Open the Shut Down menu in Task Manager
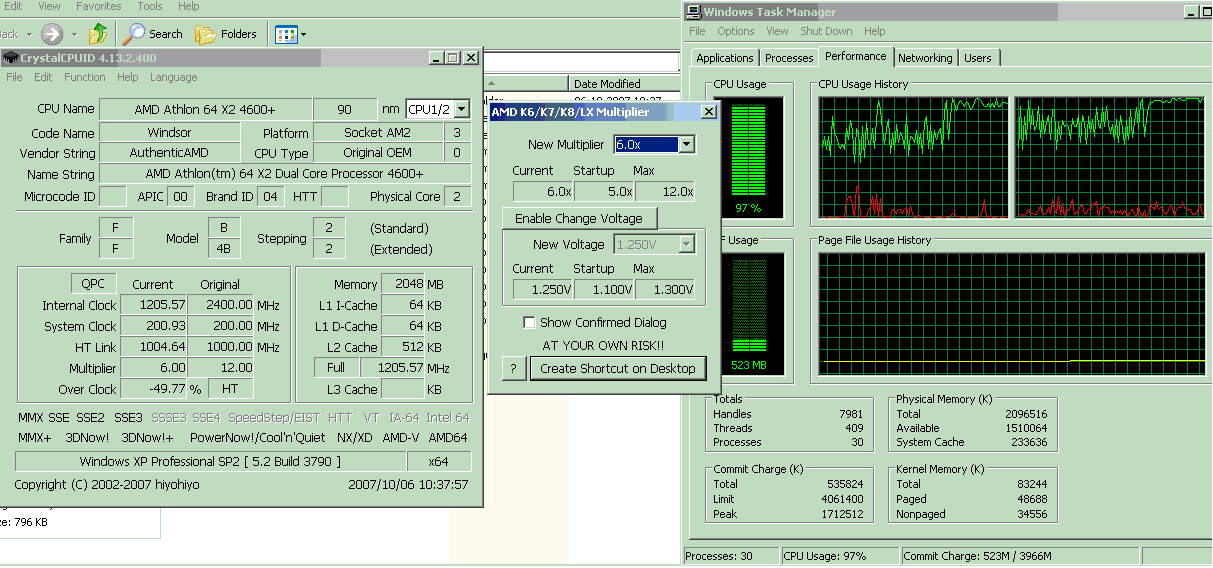 (x=826, y=31)
